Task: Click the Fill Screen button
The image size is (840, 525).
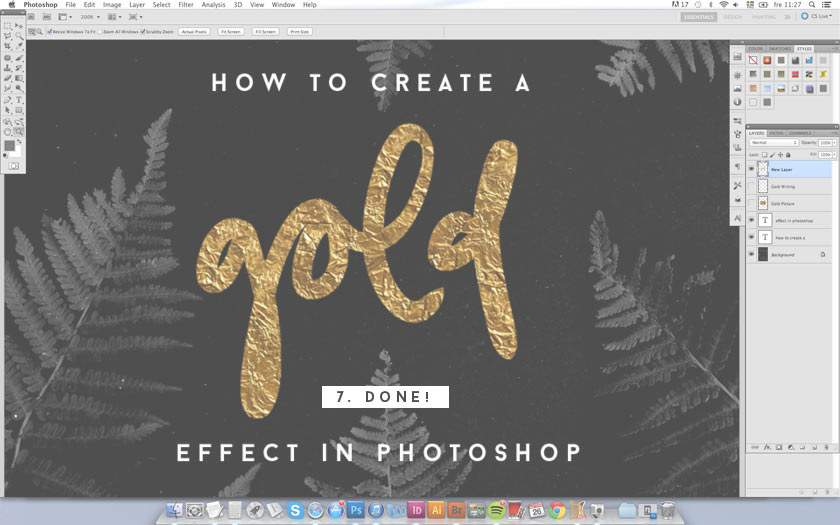Action: point(265,32)
